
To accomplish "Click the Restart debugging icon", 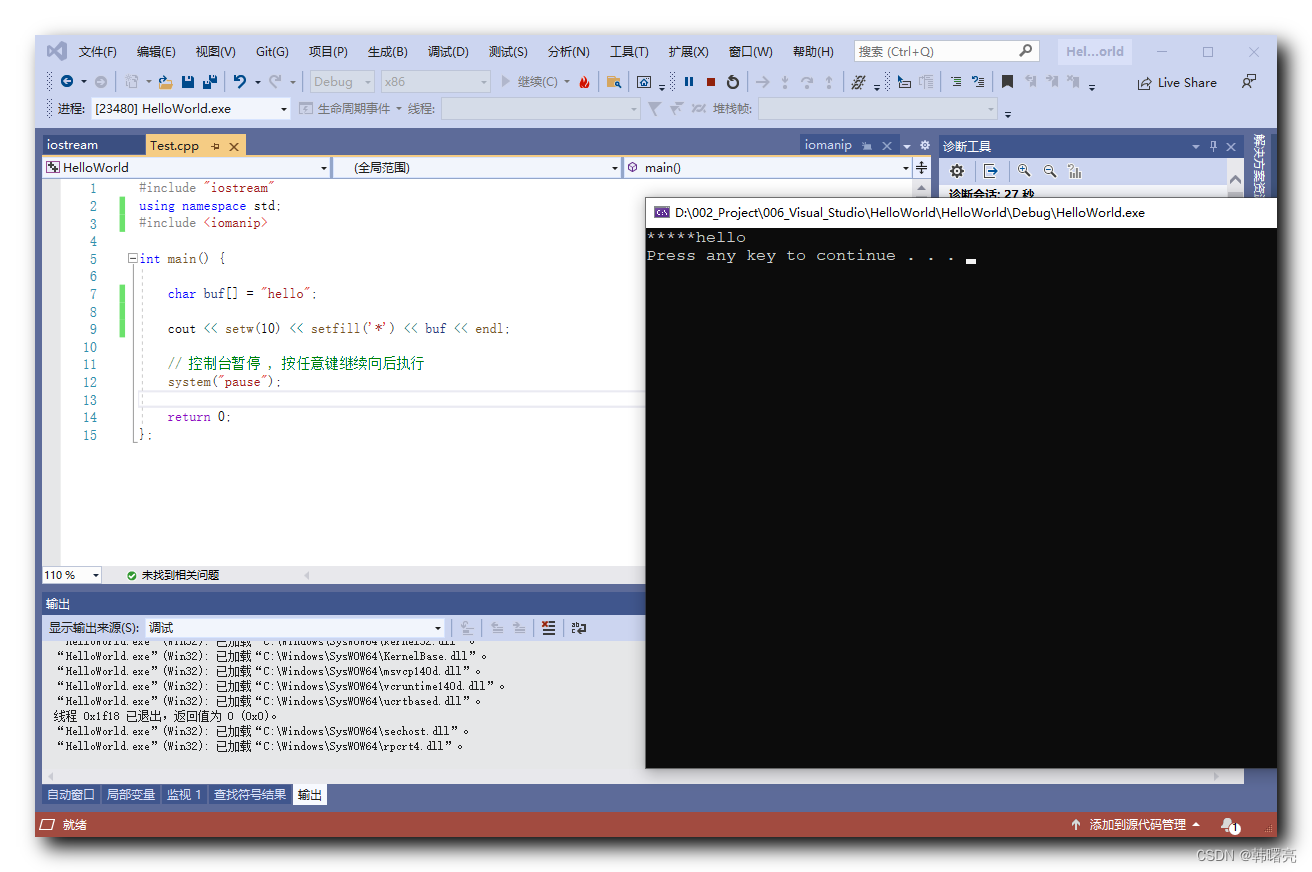I will (x=733, y=82).
